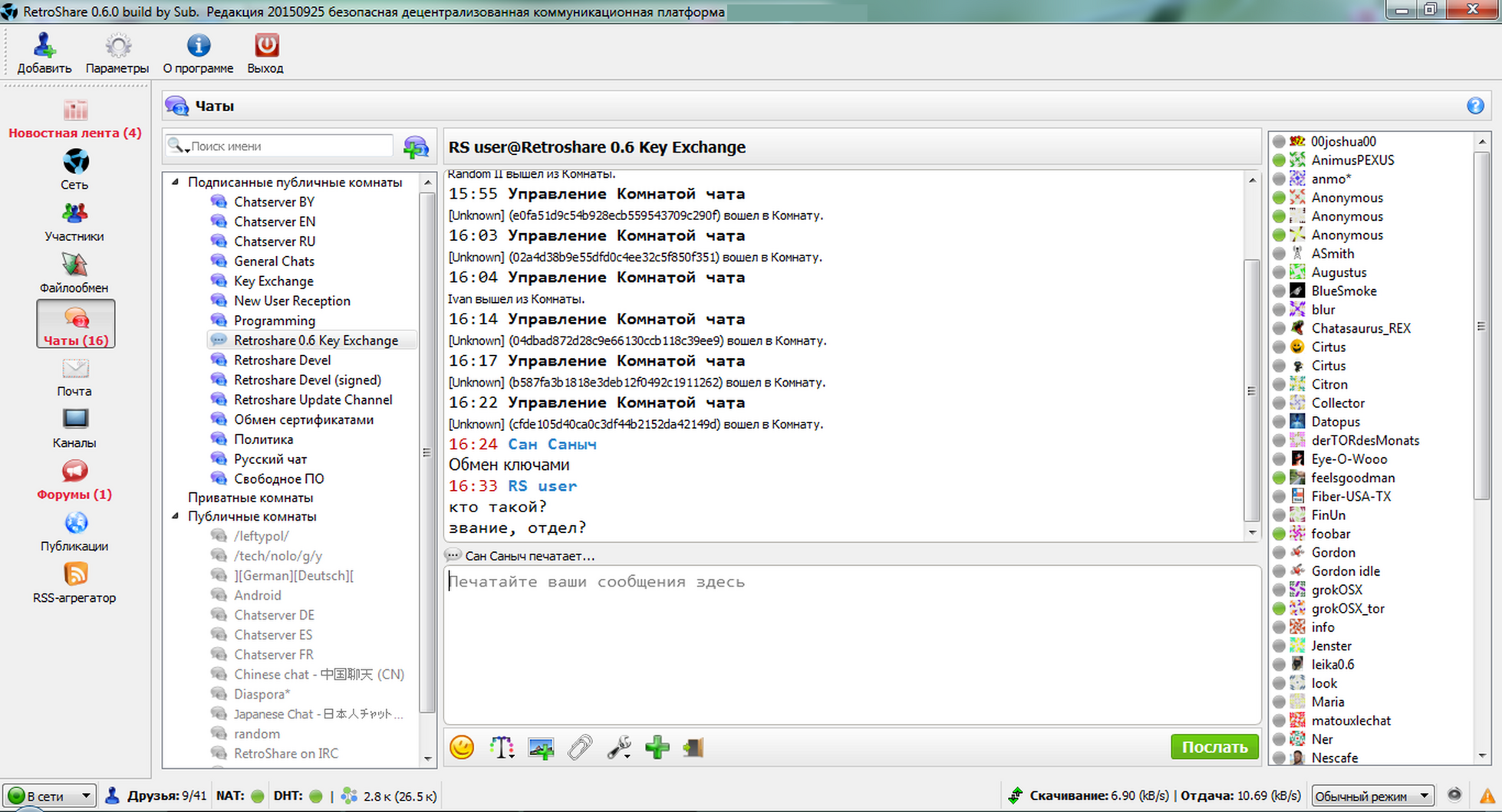Image resolution: width=1502 pixels, height=812 pixels.
Task: Open В сети status dropdown
Action: tap(49, 796)
